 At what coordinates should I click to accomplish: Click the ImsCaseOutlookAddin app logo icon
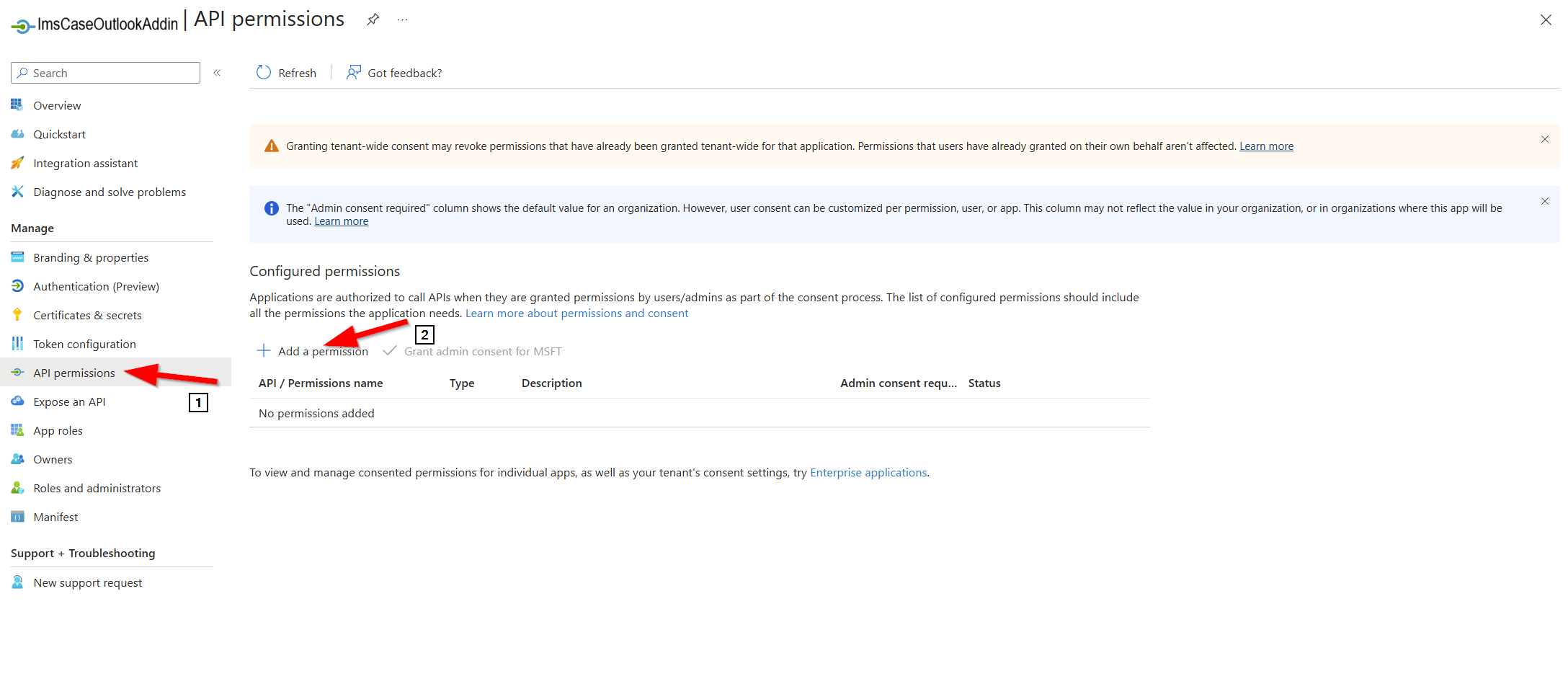tap(22, 27)
